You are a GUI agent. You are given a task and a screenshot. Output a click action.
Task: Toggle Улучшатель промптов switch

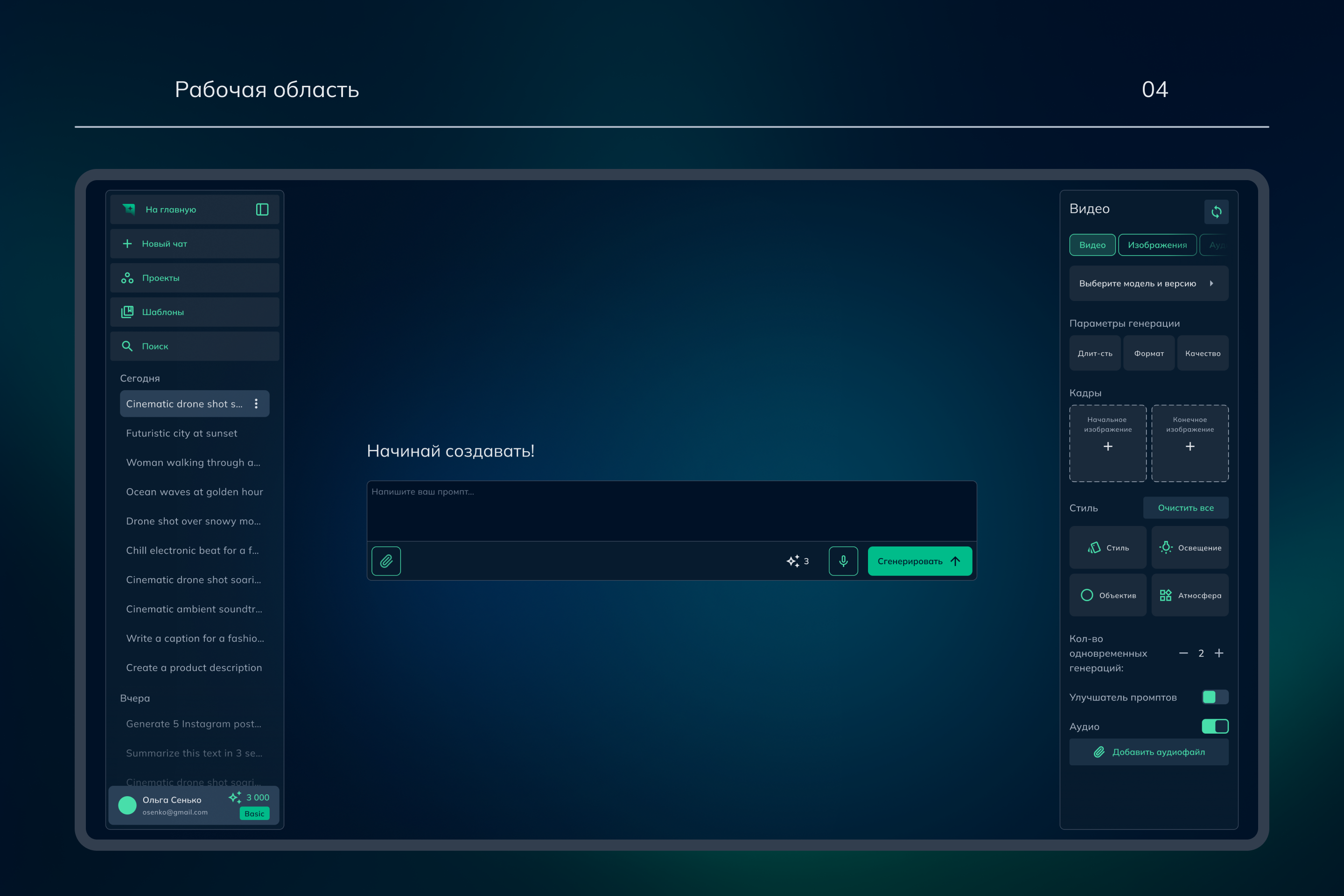click(x=1215, y=697)
